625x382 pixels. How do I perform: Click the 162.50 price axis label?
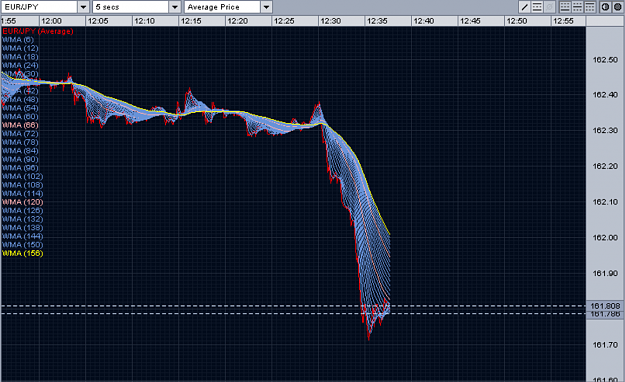pyautogui.click(x=605, y=60)
